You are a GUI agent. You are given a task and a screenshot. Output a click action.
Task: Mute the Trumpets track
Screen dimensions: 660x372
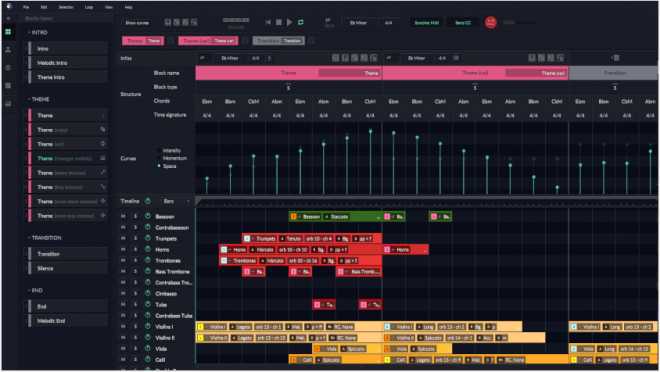pyautogui.click(x=123, y=238)
